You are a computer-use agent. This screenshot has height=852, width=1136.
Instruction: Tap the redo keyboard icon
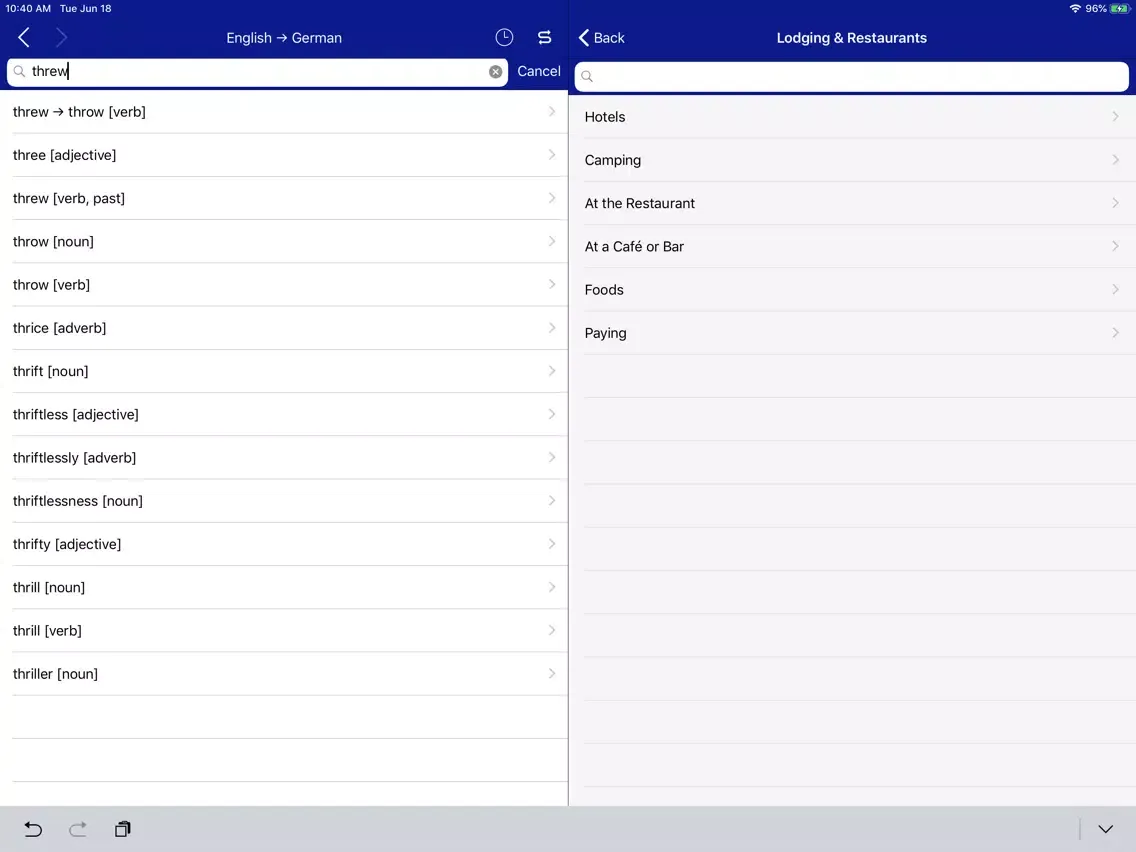(x=78, y=829)
